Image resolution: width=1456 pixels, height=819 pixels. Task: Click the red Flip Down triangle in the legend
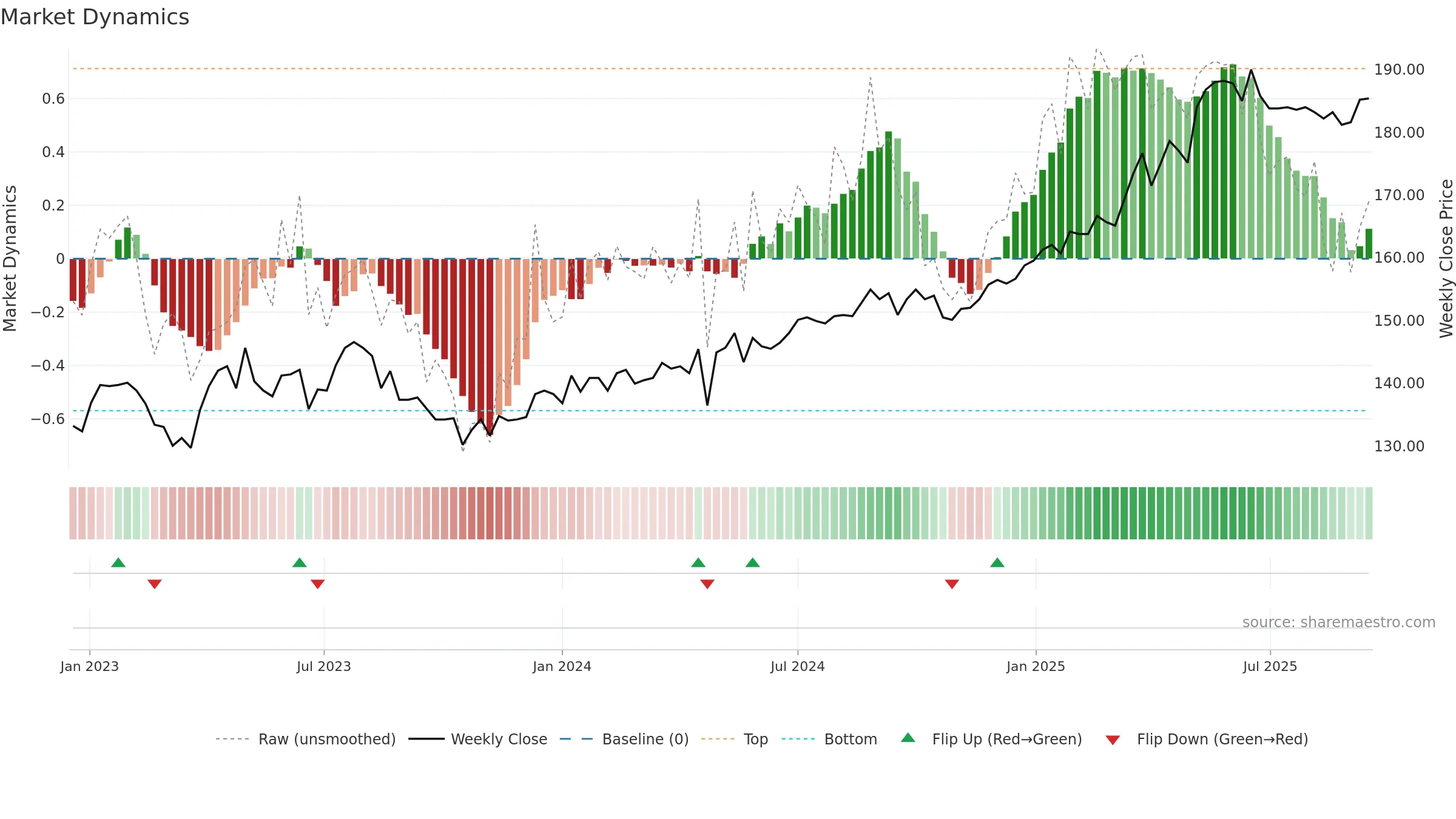[1113, 740]
